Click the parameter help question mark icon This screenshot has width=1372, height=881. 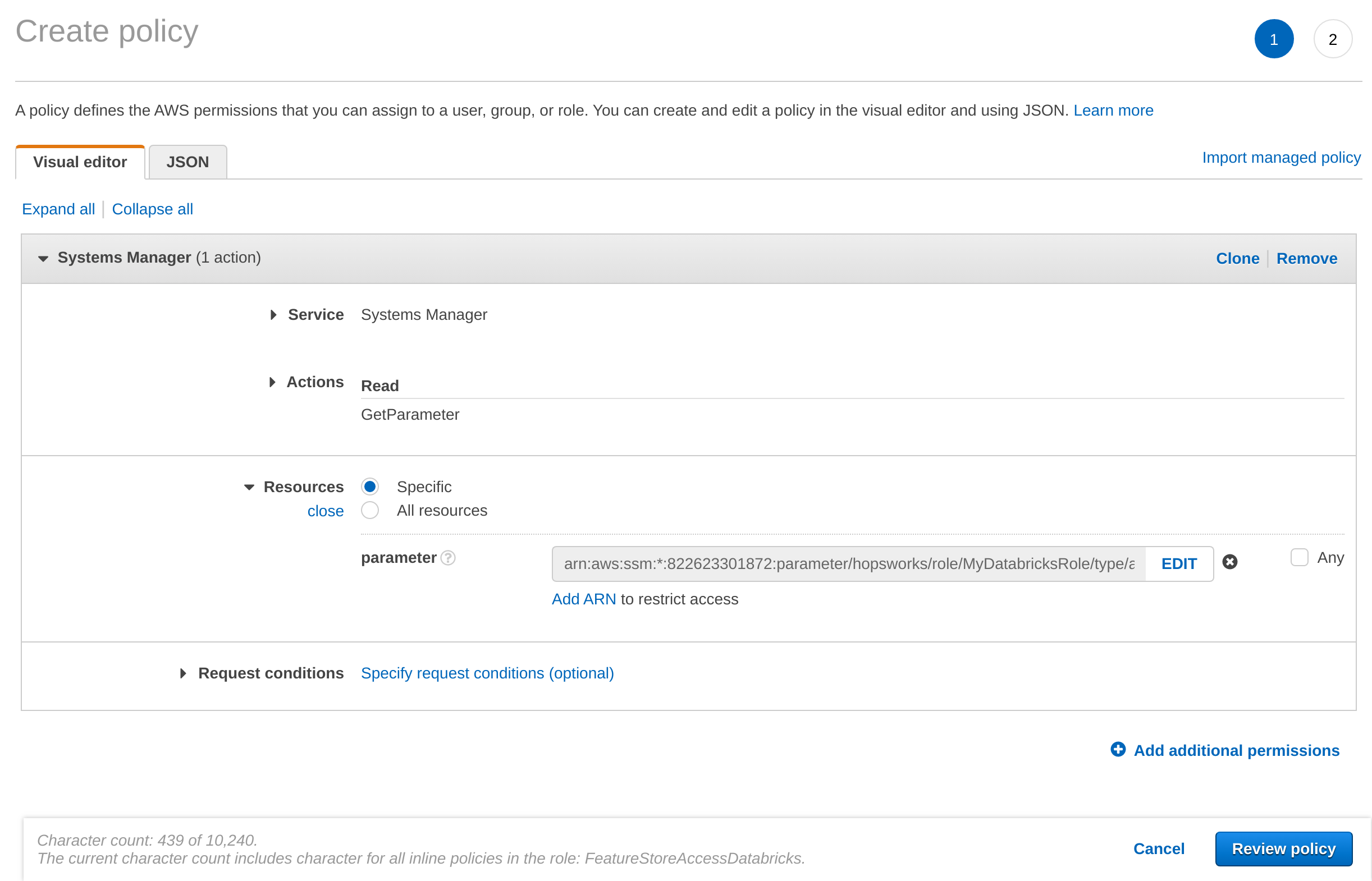[x=448, y=558]
